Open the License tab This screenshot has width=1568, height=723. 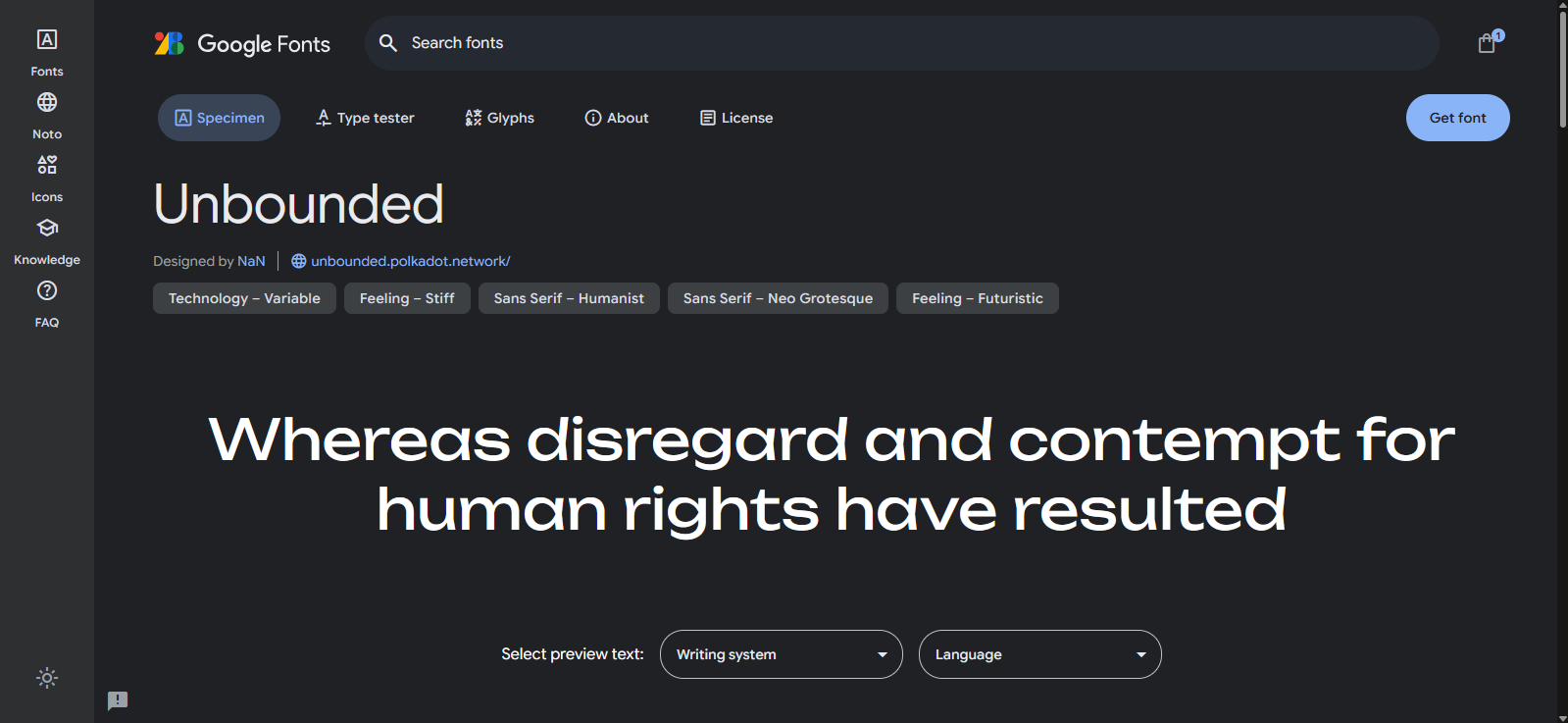[736, 118]
